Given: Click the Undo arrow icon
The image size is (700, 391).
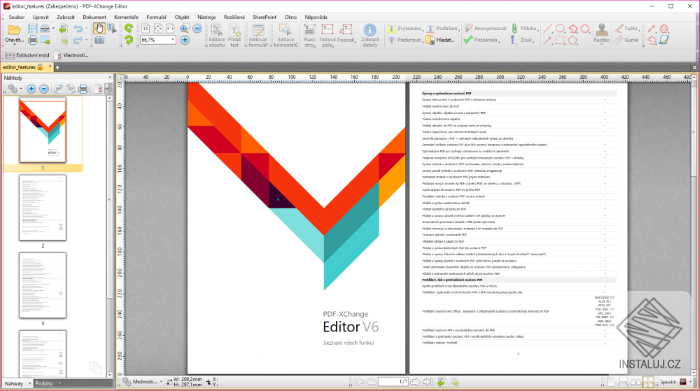Looking at the screenshot, I should [78, 29].
